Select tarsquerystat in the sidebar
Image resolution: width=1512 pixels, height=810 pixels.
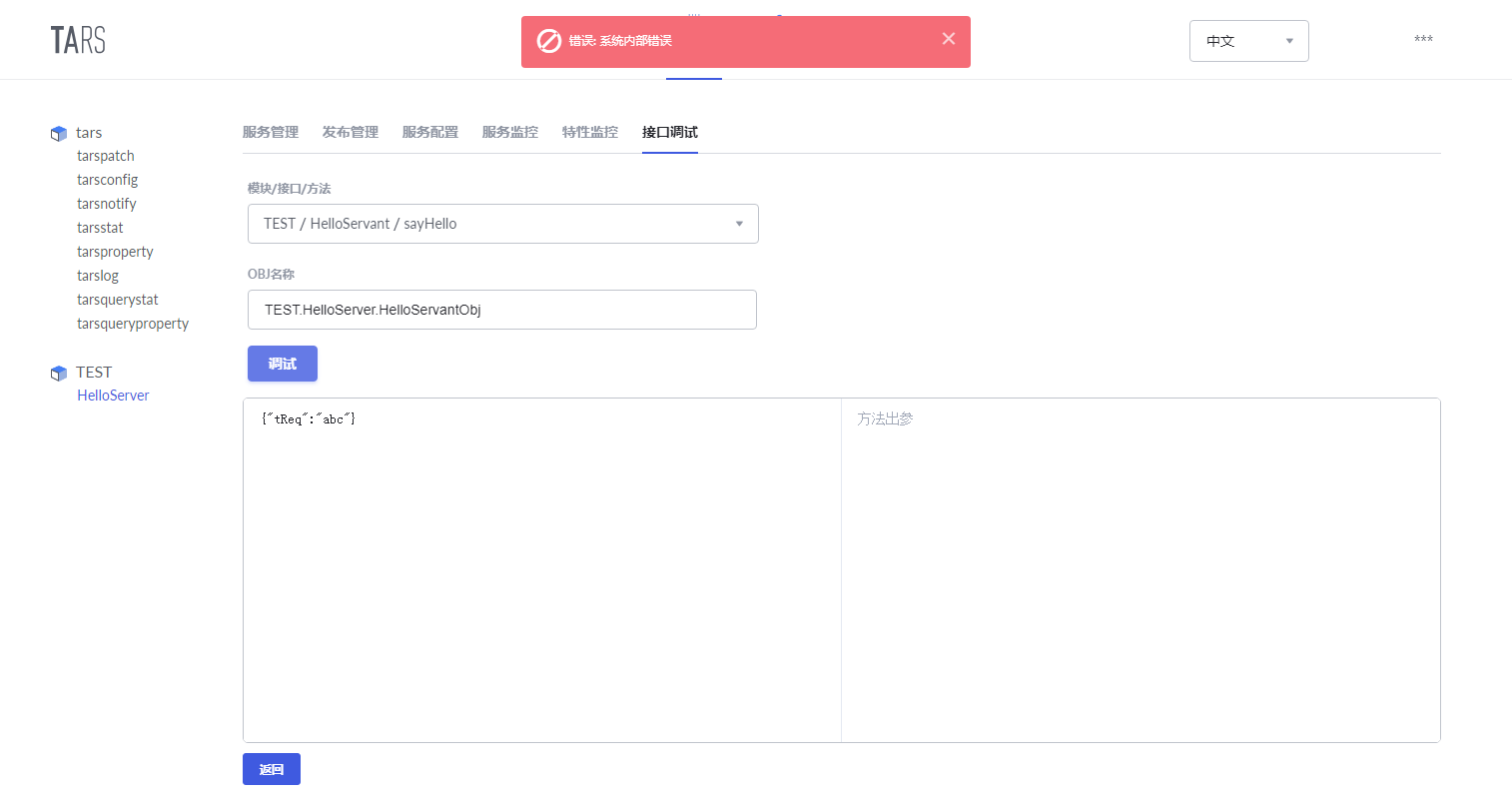point(117,299)
